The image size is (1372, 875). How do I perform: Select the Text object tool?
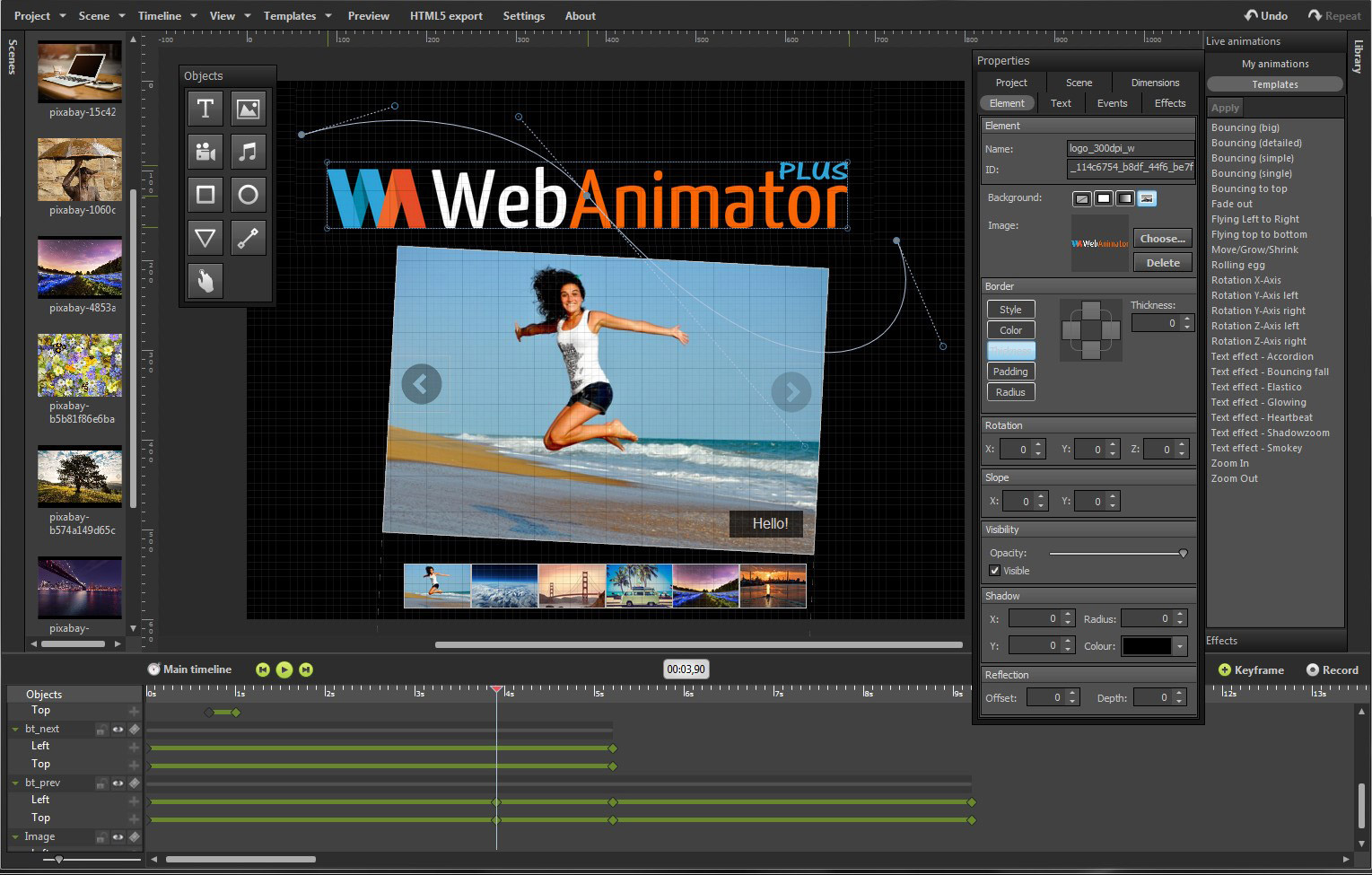205,109
